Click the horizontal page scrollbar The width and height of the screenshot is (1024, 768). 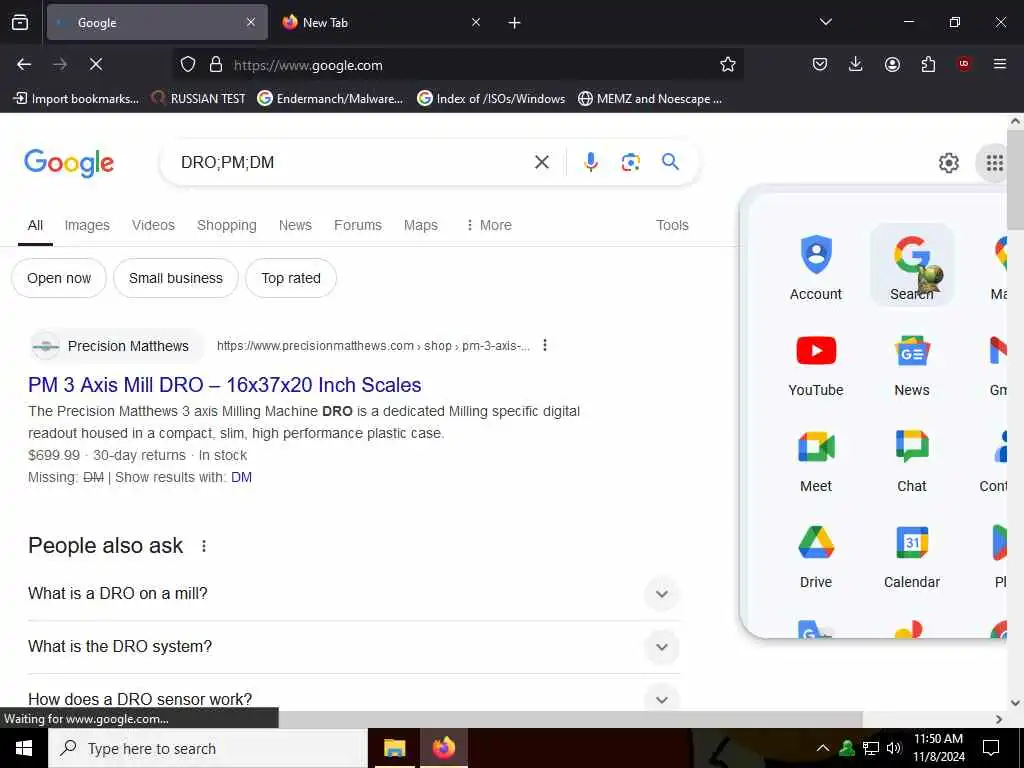570,719
